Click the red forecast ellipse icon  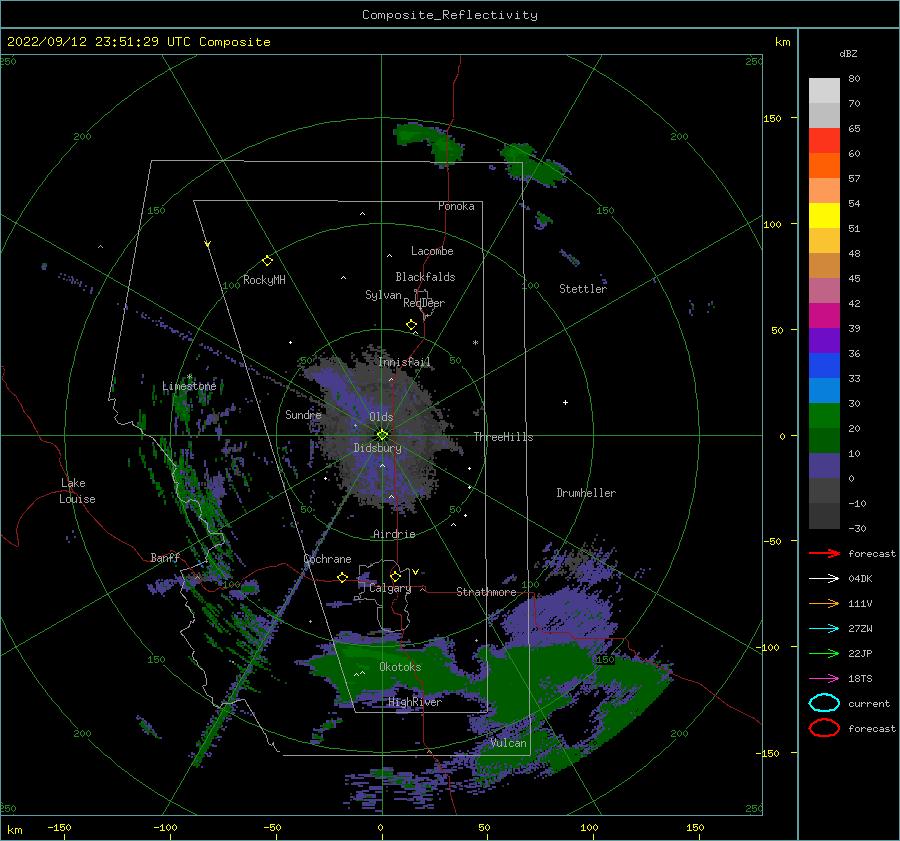[x=824, y=728]
